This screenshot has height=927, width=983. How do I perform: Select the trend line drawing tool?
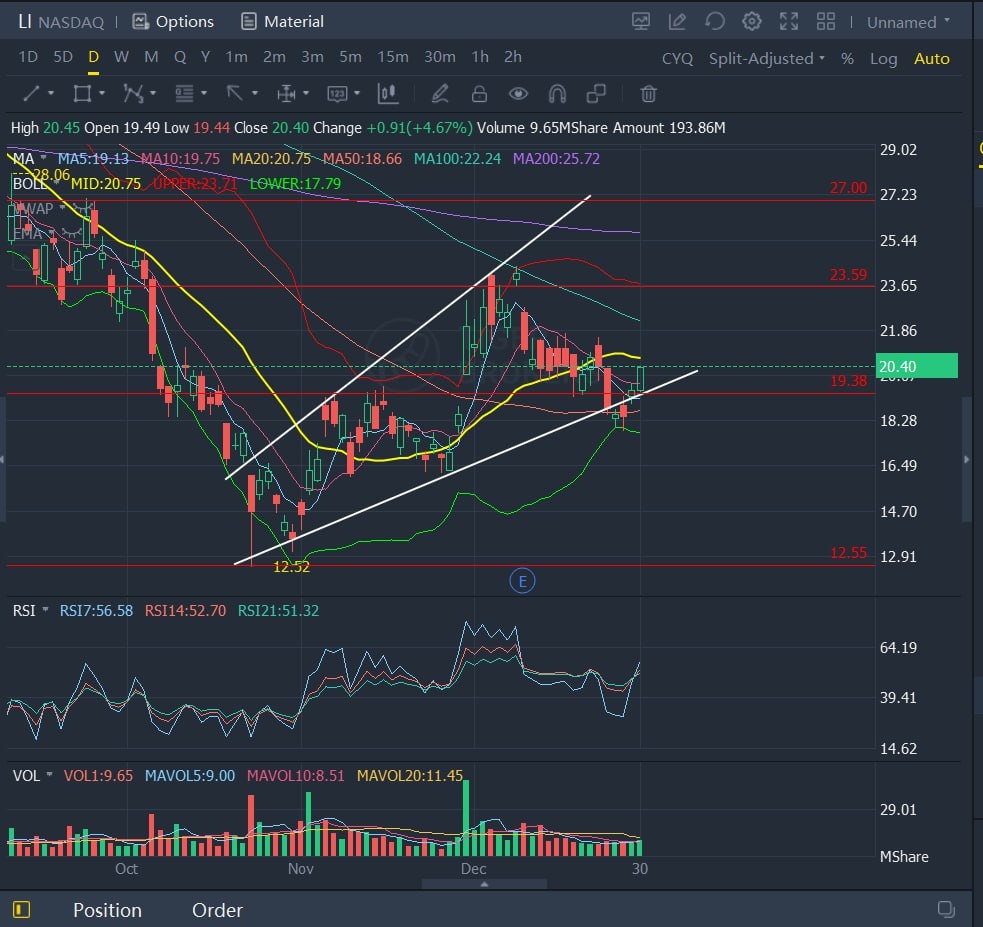32,94
